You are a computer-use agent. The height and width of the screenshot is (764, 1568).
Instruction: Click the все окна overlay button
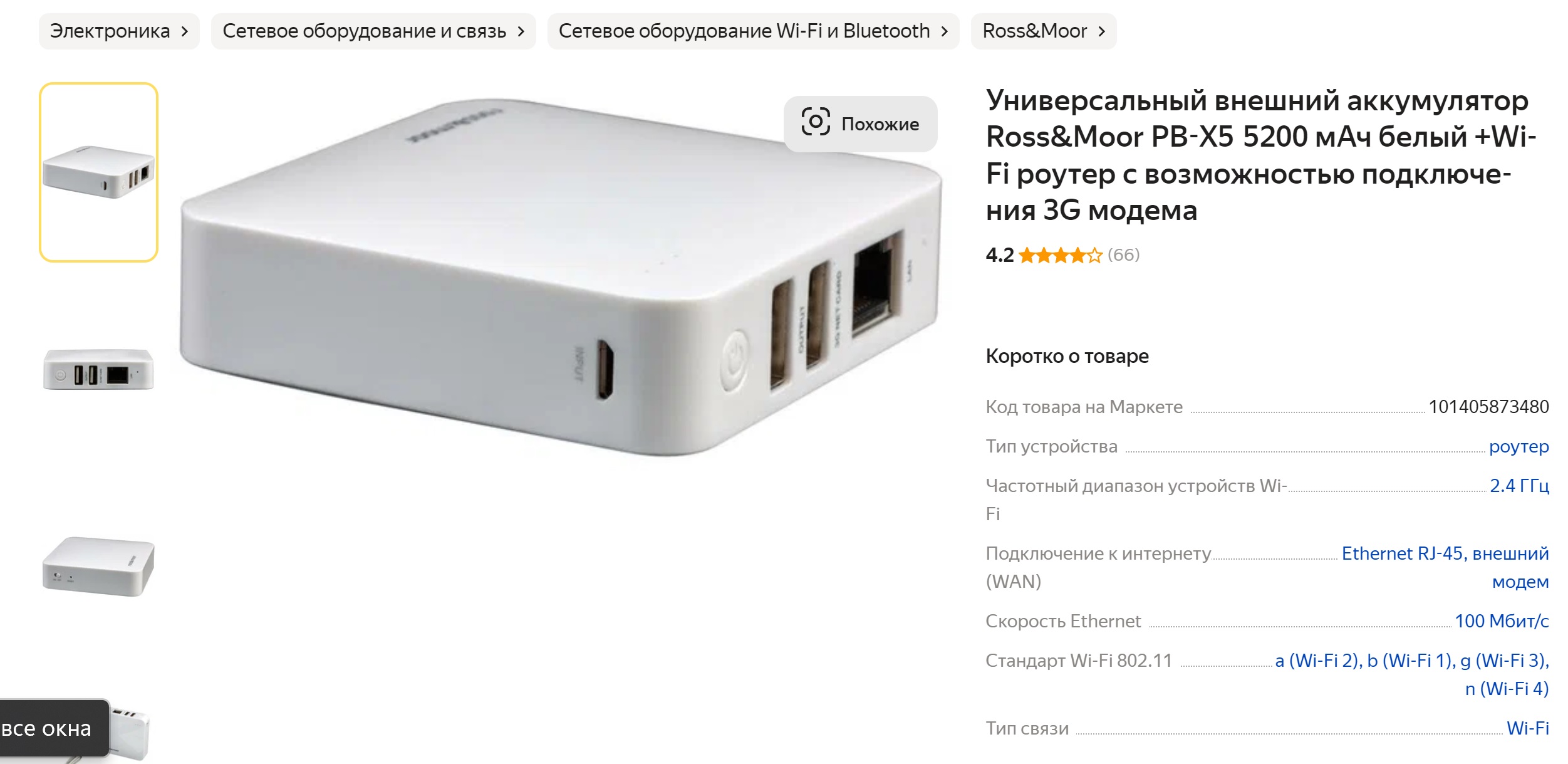point(50,728)
